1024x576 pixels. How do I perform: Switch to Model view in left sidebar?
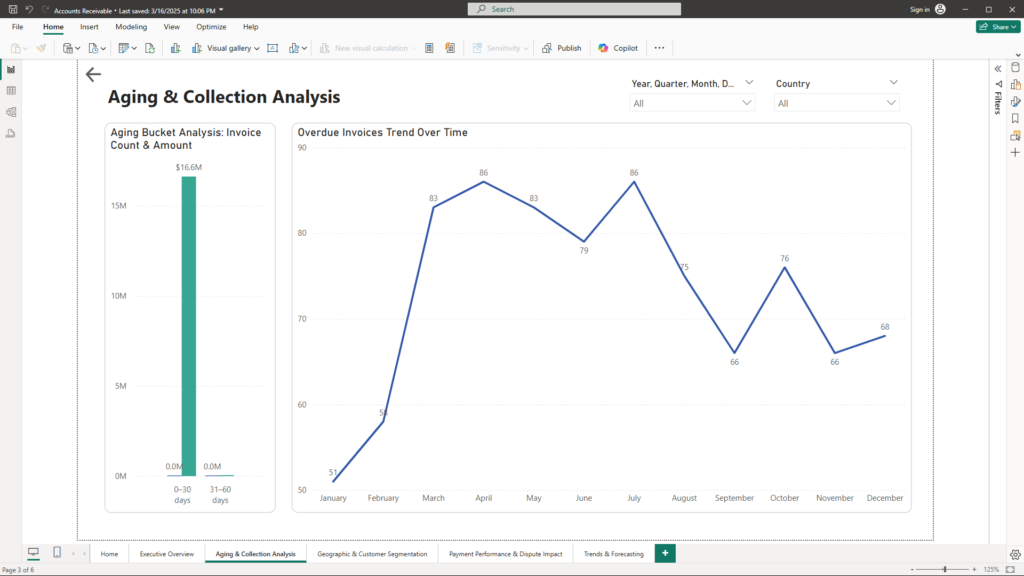click(x=11, y=112)
